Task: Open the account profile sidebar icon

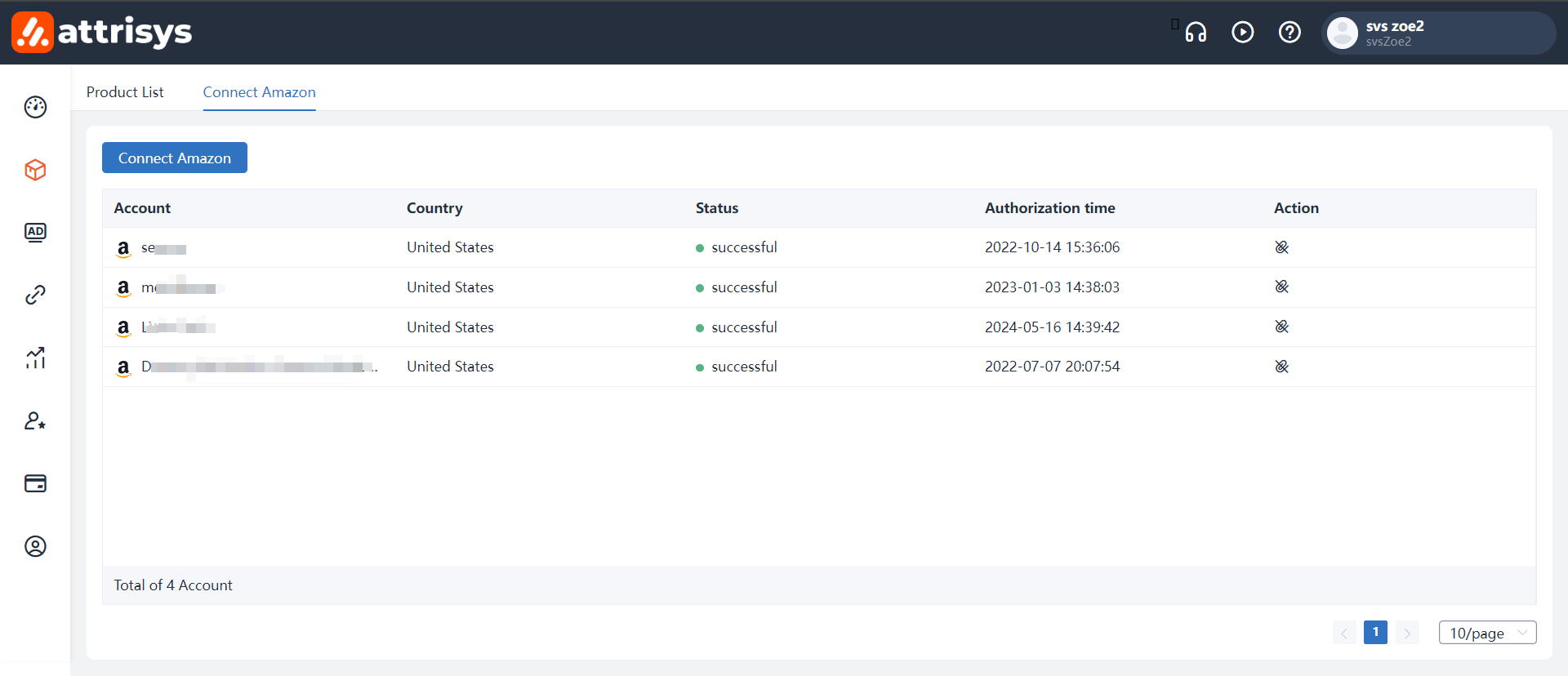Action: tap(35, 546)
